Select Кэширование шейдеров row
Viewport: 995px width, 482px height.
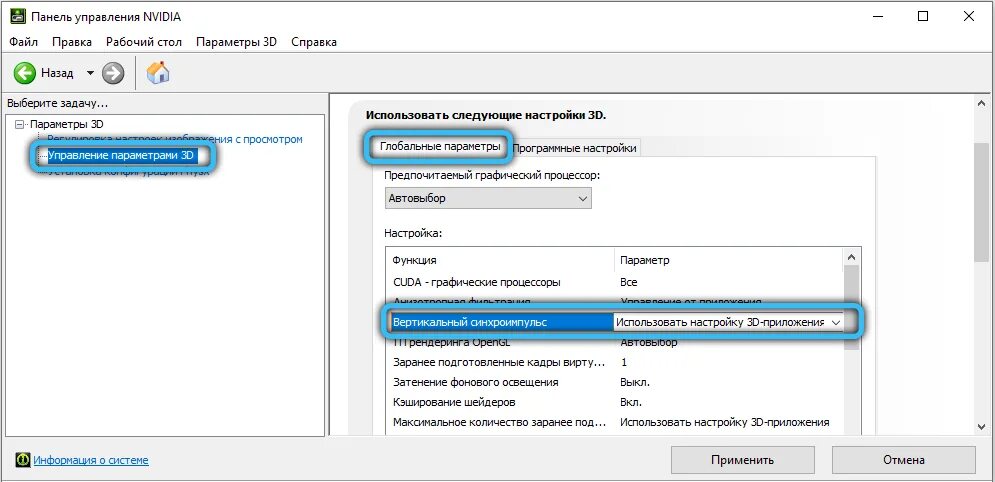[x=616, y=403]
